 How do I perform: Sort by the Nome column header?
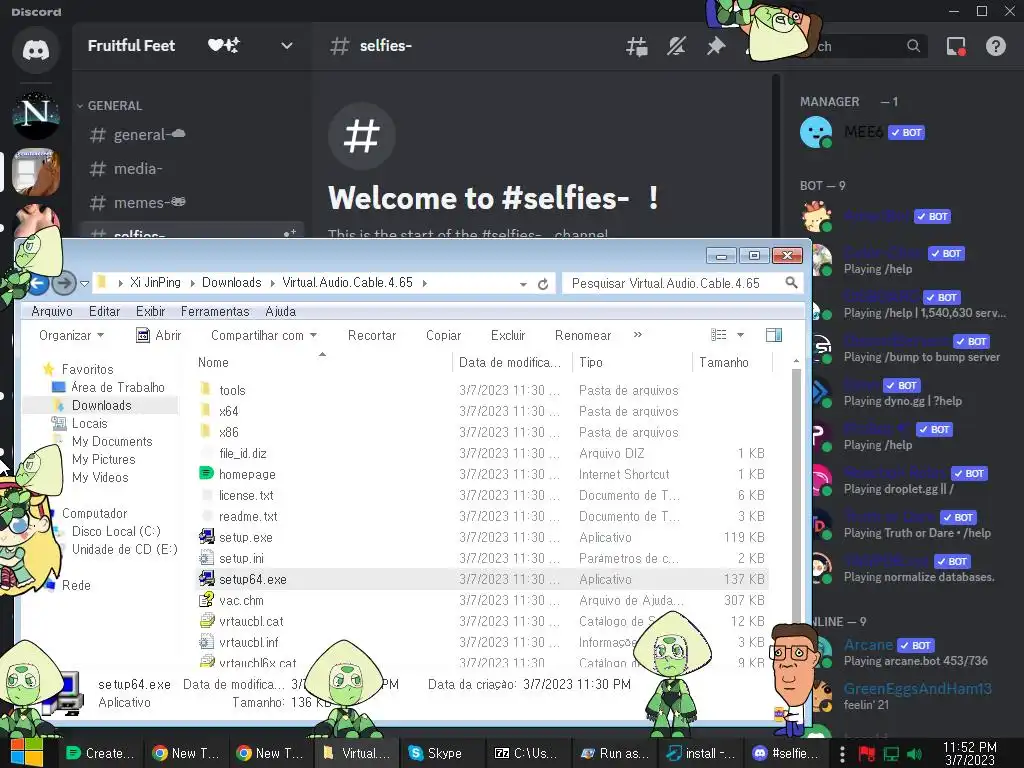(x=323, y=362)
